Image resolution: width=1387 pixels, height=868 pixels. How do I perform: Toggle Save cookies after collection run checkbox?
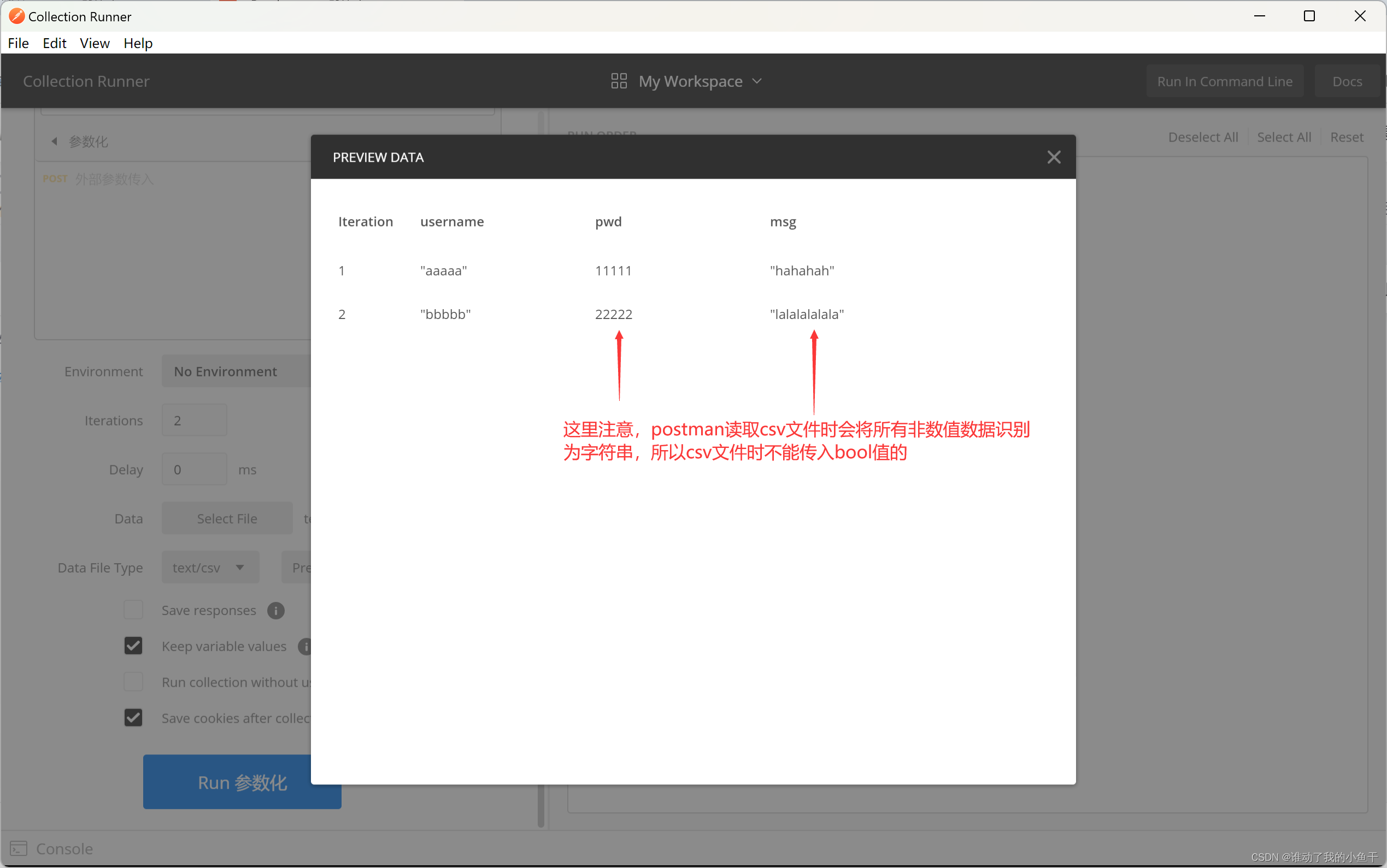[x=133, y=718]
